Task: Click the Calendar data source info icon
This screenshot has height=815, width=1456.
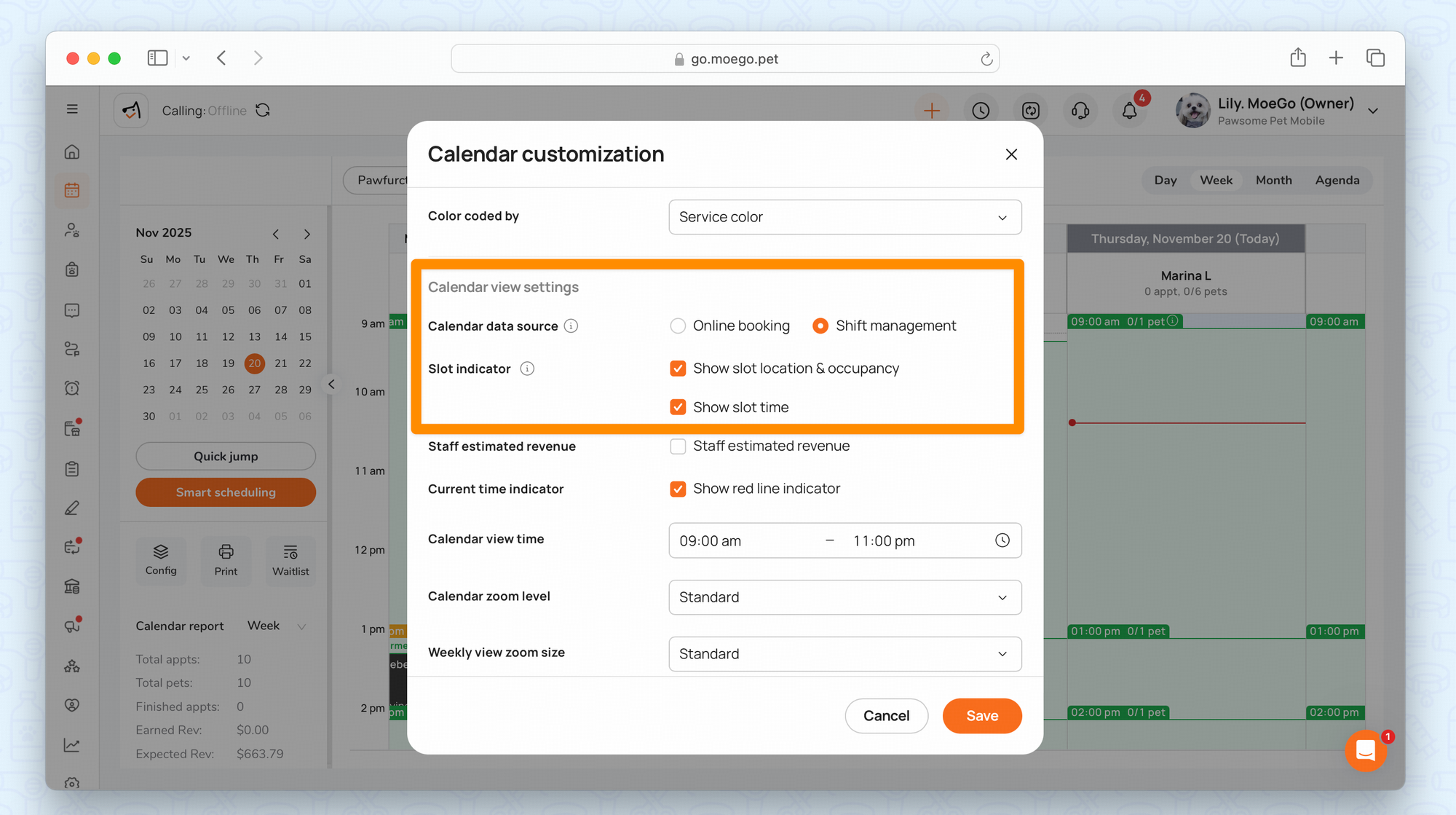Action: tap(571, 326)
